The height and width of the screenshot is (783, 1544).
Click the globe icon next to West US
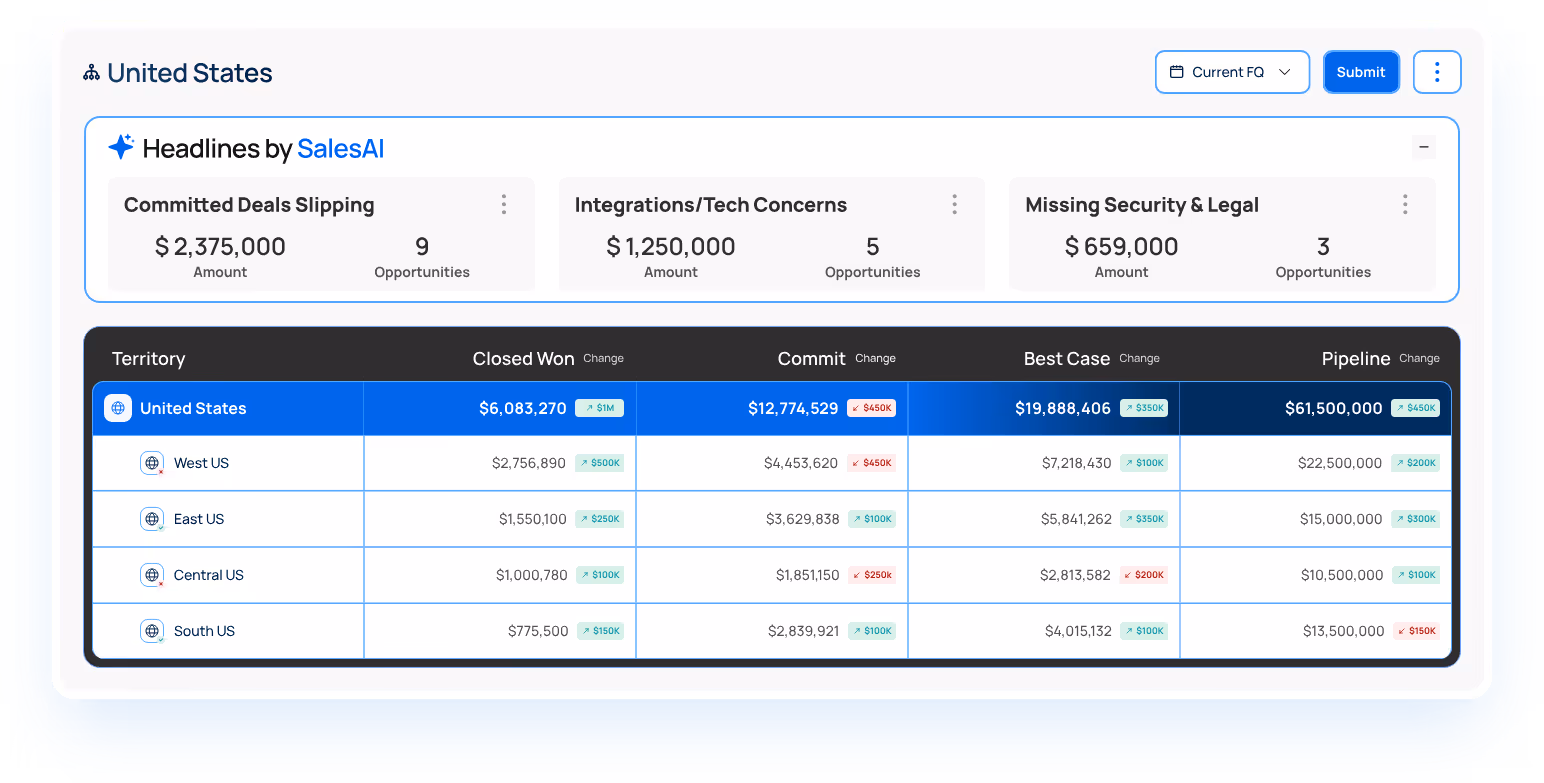pos(152,462)
